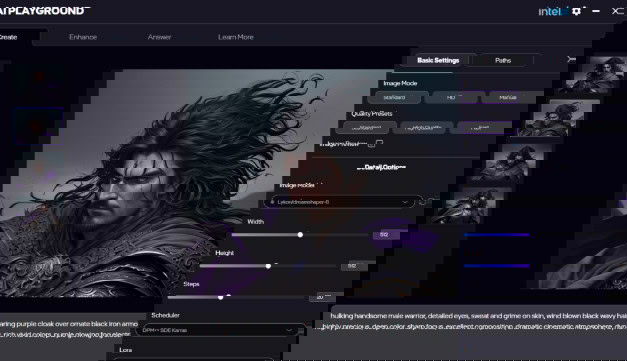Select the Manual image mode
627x361 pixels.
click(507, 98)
